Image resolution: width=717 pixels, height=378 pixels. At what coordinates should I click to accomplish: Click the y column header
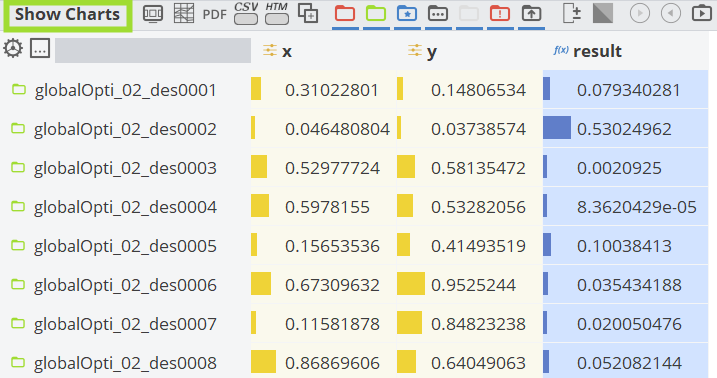(x=432, y=53)
